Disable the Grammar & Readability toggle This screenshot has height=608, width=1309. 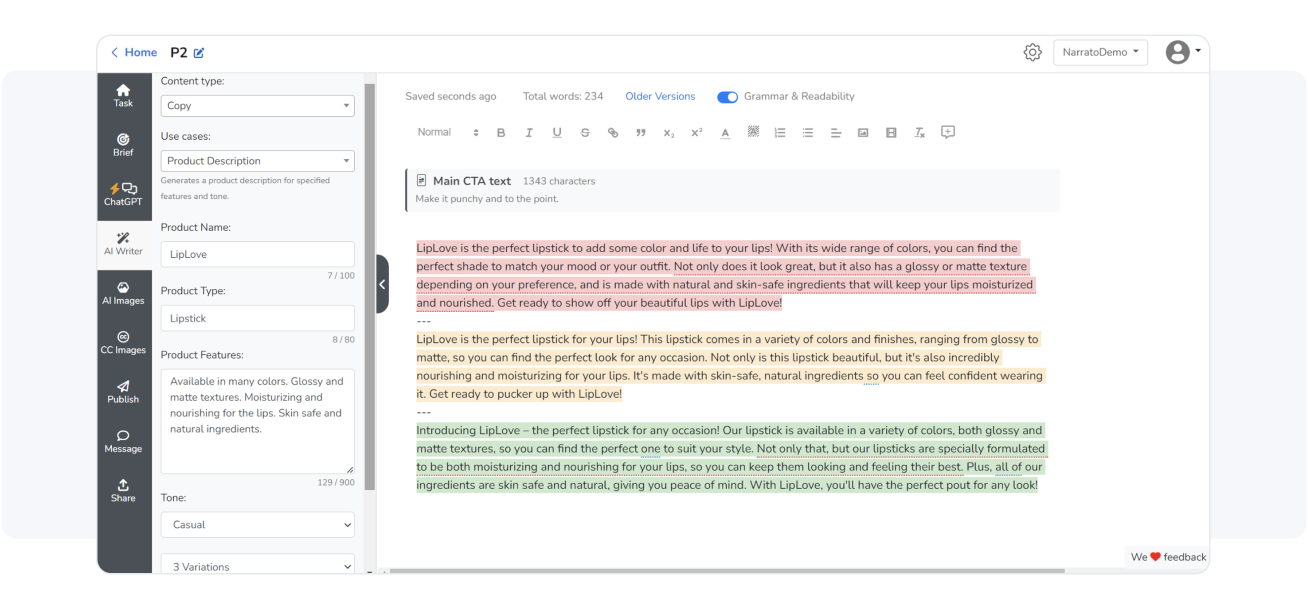pyautogui.click(x=727, y=97)
